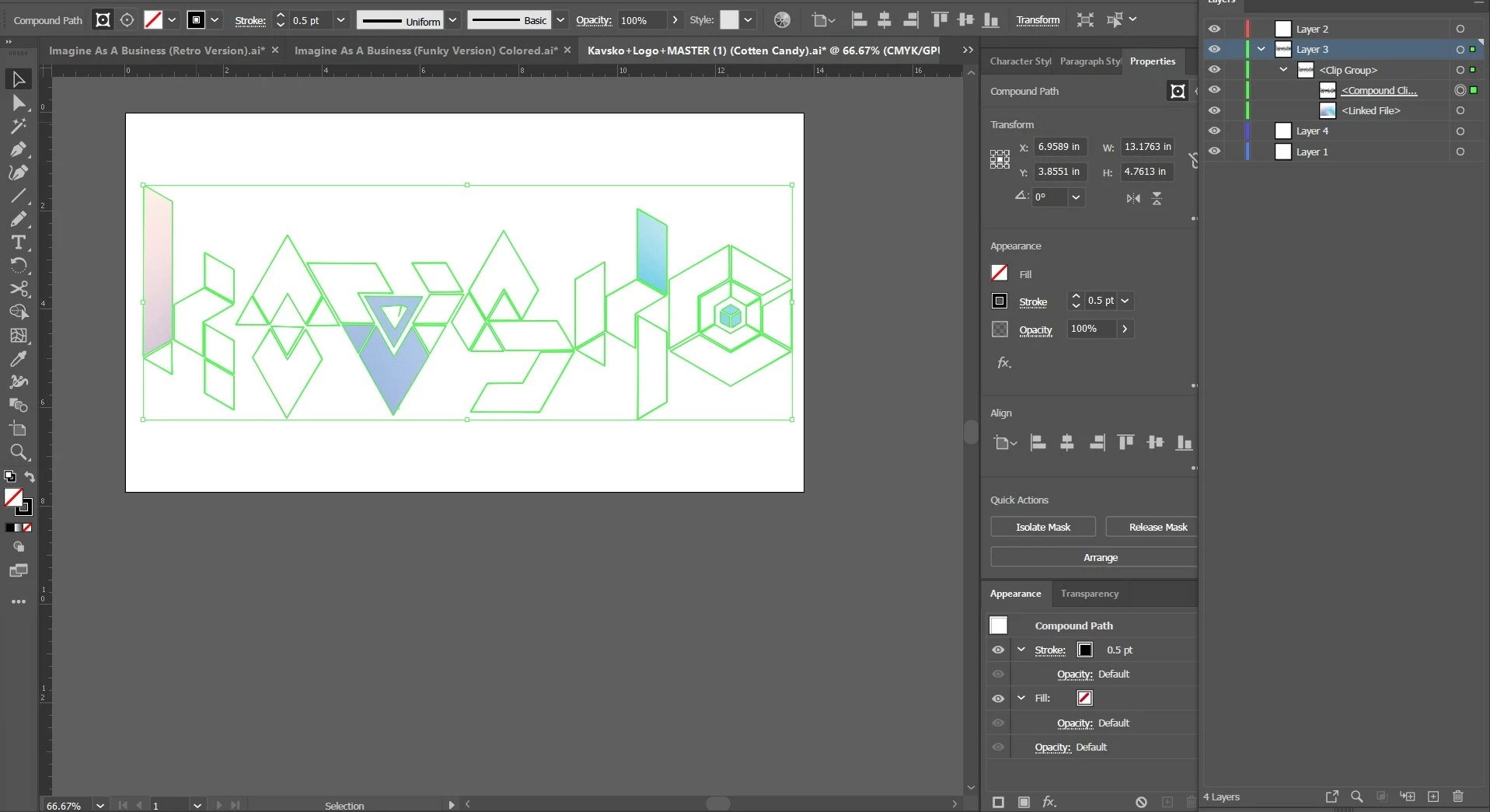The height and width of the screenshot is (812, 1490).
Task: Toggle Stroke visibility in Appearance panel
Action: tap(998, 650)
